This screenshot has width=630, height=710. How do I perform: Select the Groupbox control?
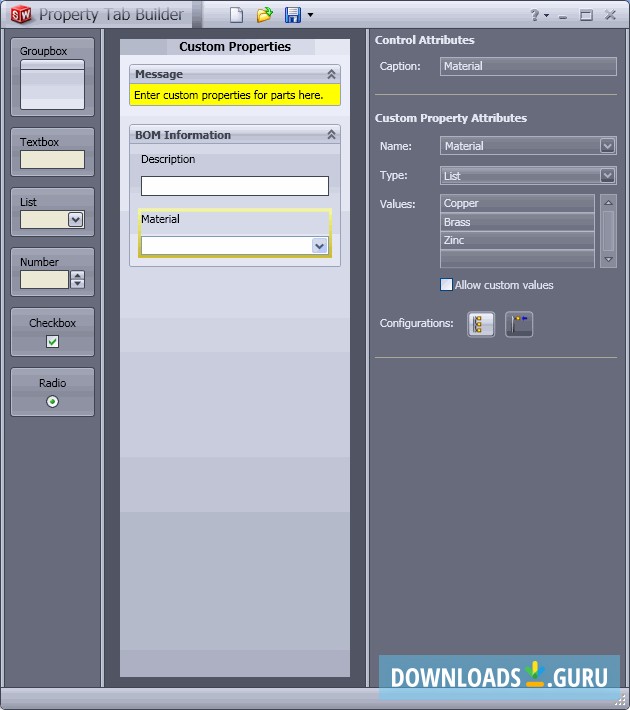[53, 77]
